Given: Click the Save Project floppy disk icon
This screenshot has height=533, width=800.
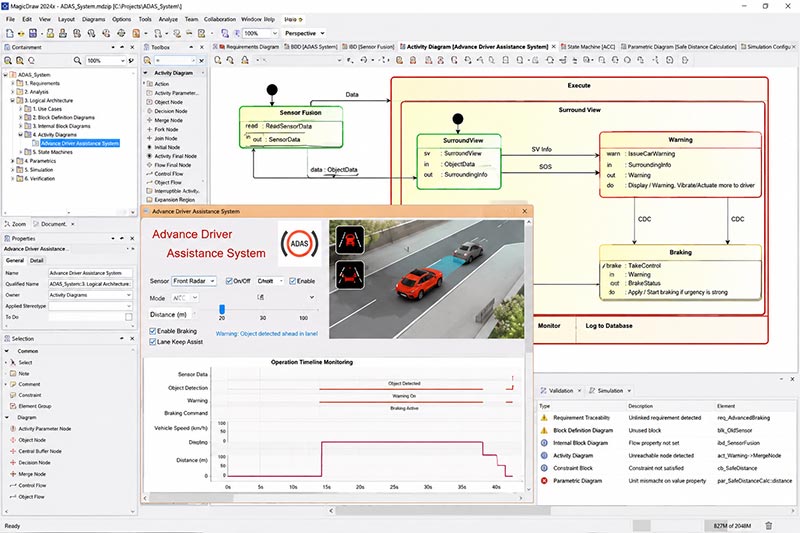Looking at the screenshot, I should click(33, 33).
